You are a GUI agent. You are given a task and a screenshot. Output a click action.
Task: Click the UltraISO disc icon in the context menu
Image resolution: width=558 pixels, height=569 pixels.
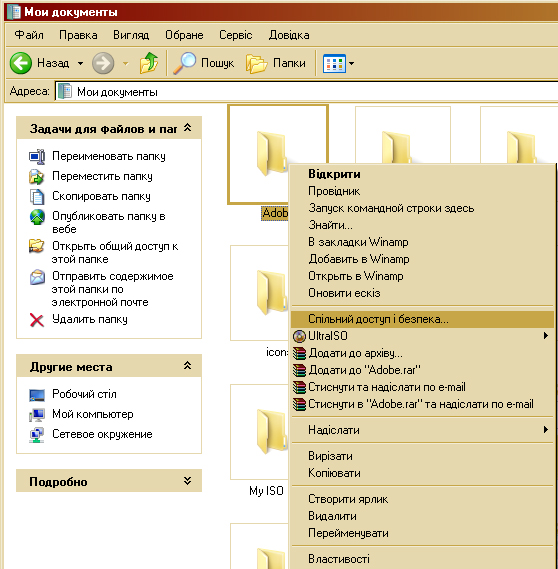pos(299,336)
